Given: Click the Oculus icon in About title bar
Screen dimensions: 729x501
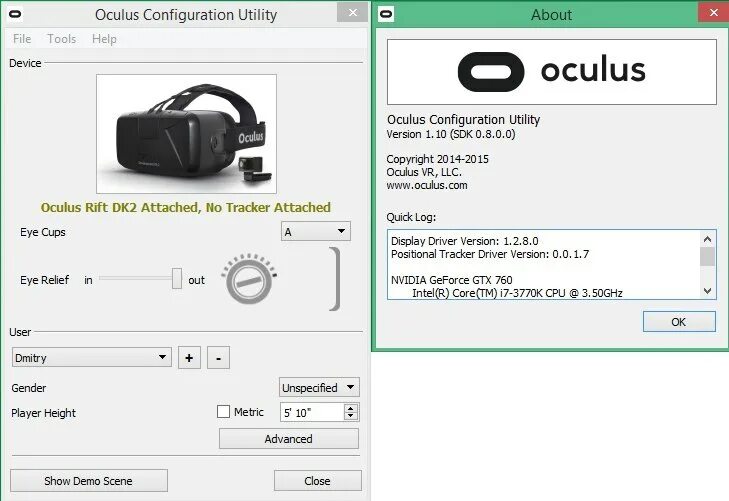Looking at the screenshot, I should tap(386, 14).
